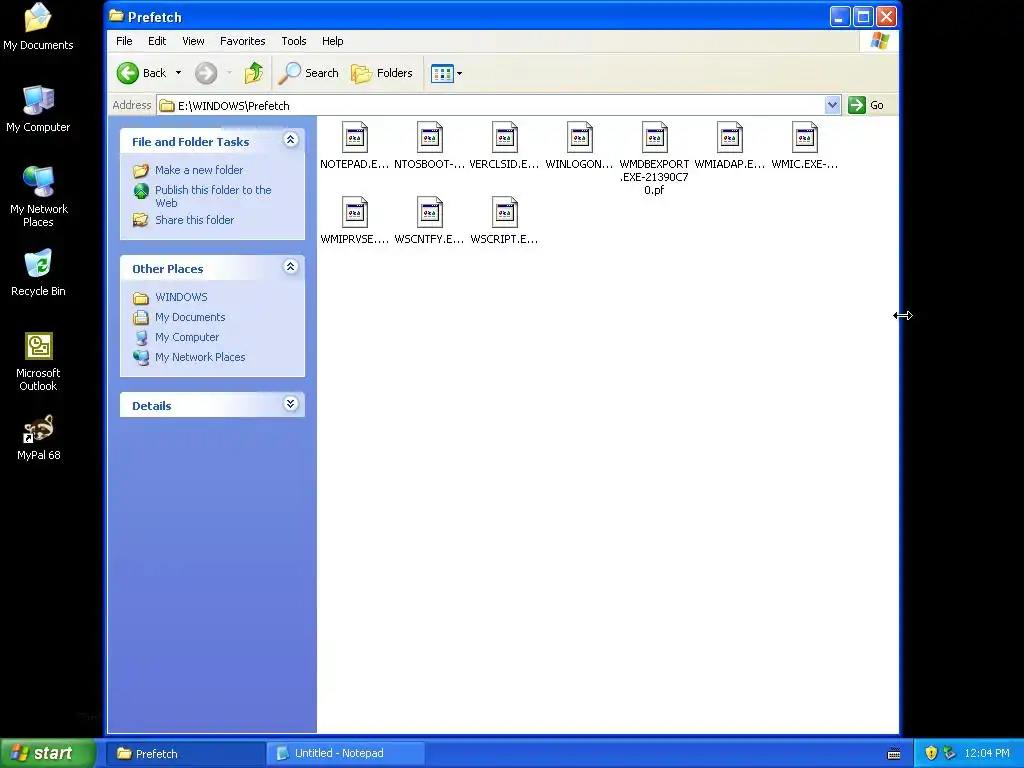
Task: Click Publish this folder to the Web
Action: pyautogui.click(x=213, y=196)
